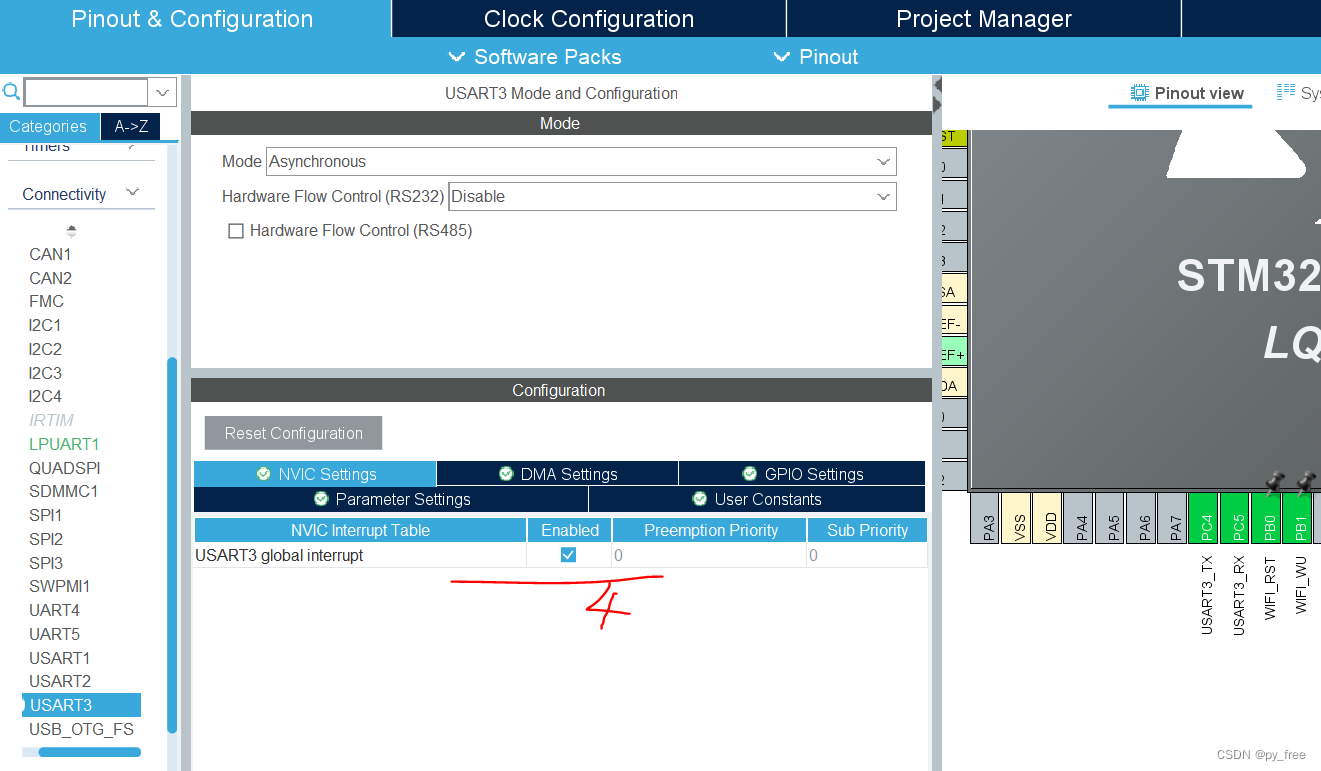Select USART1 peripheral
Image resolution: width=1321 pixels, height=771 pixels.
click(59, 658)
